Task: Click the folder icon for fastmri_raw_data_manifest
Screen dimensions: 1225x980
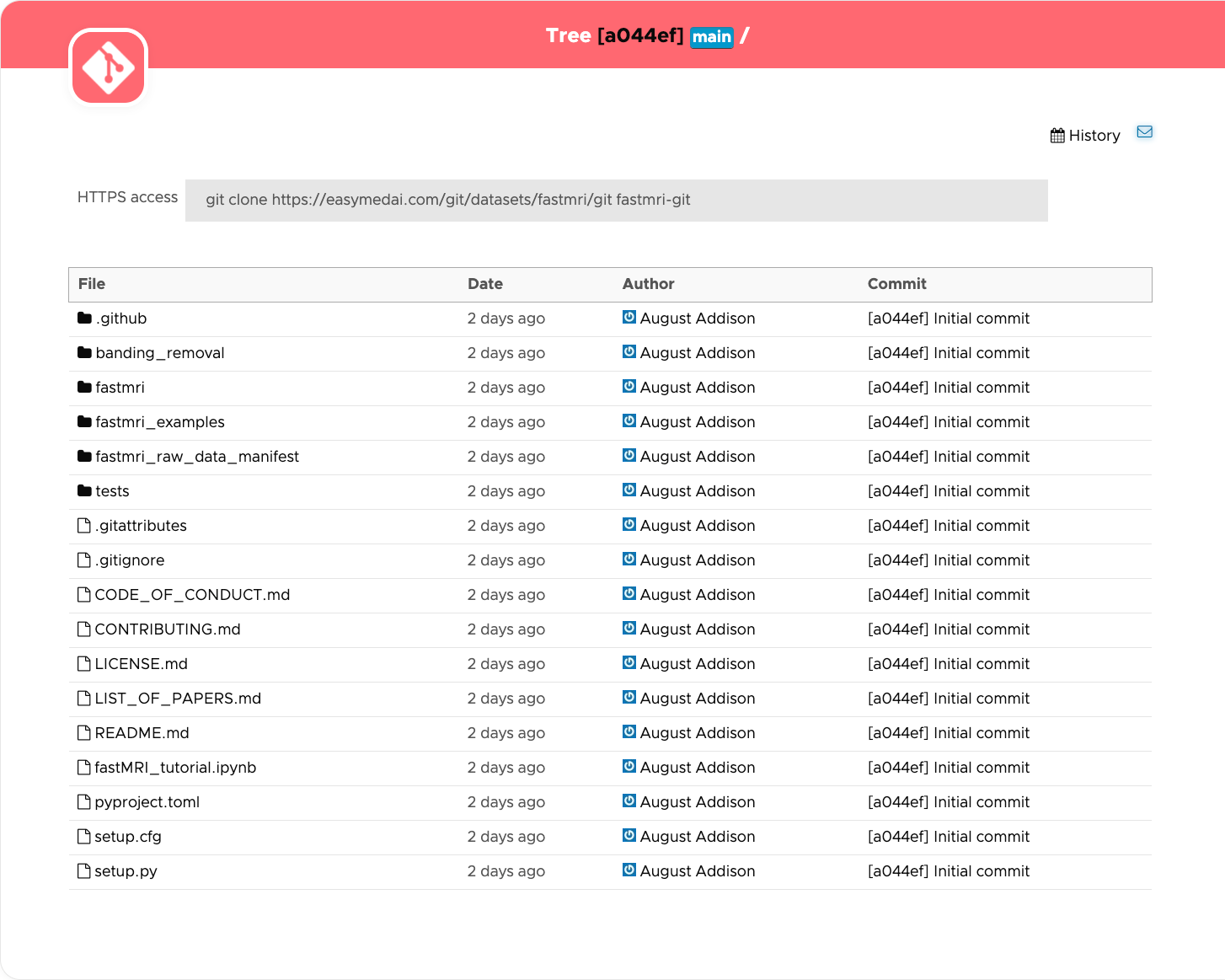Action: pos(84,456)
